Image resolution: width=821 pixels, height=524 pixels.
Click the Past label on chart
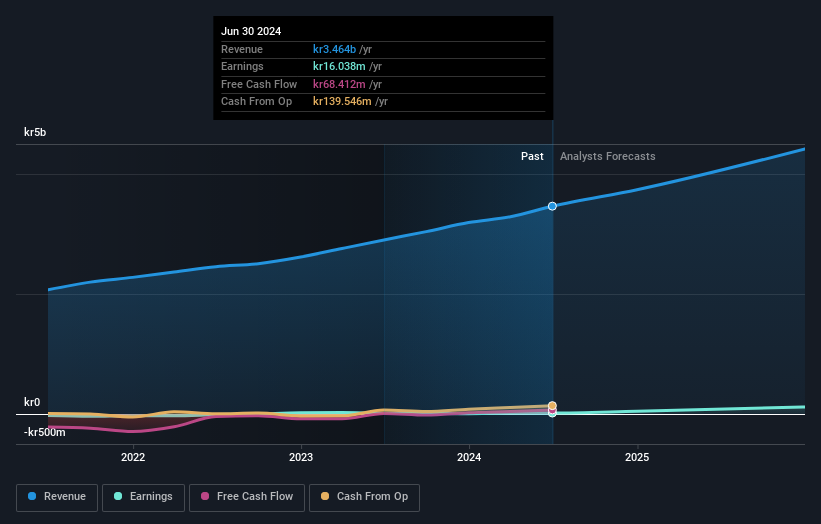click(532, 157)
